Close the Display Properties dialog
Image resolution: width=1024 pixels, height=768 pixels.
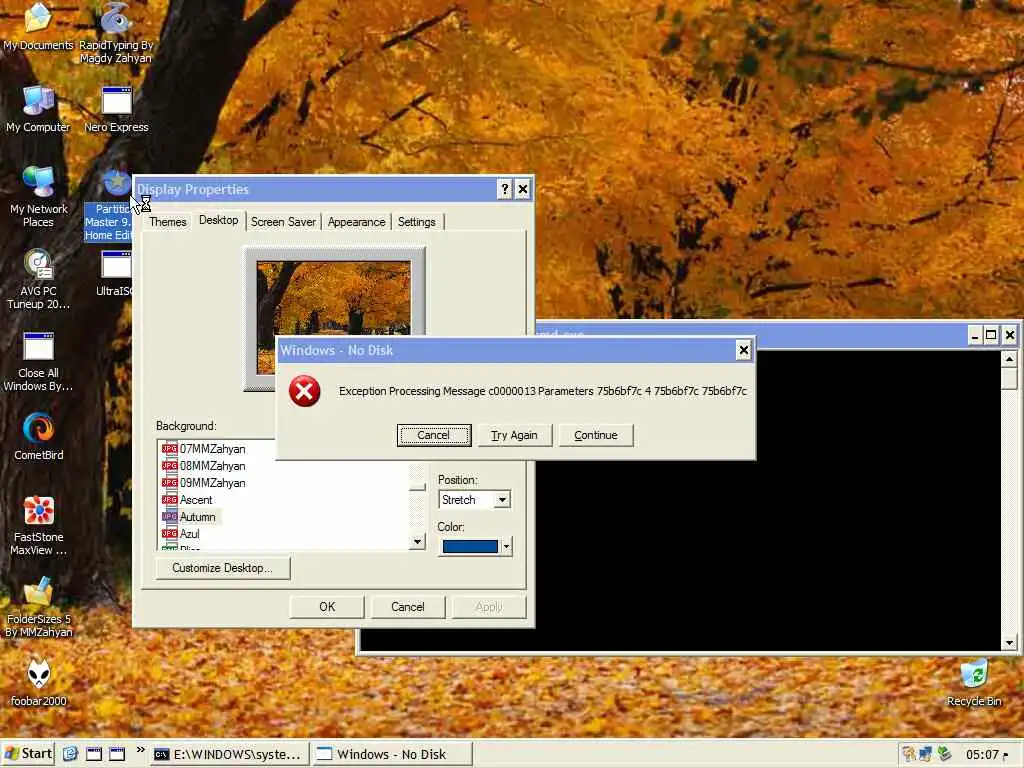pos(523,189)
